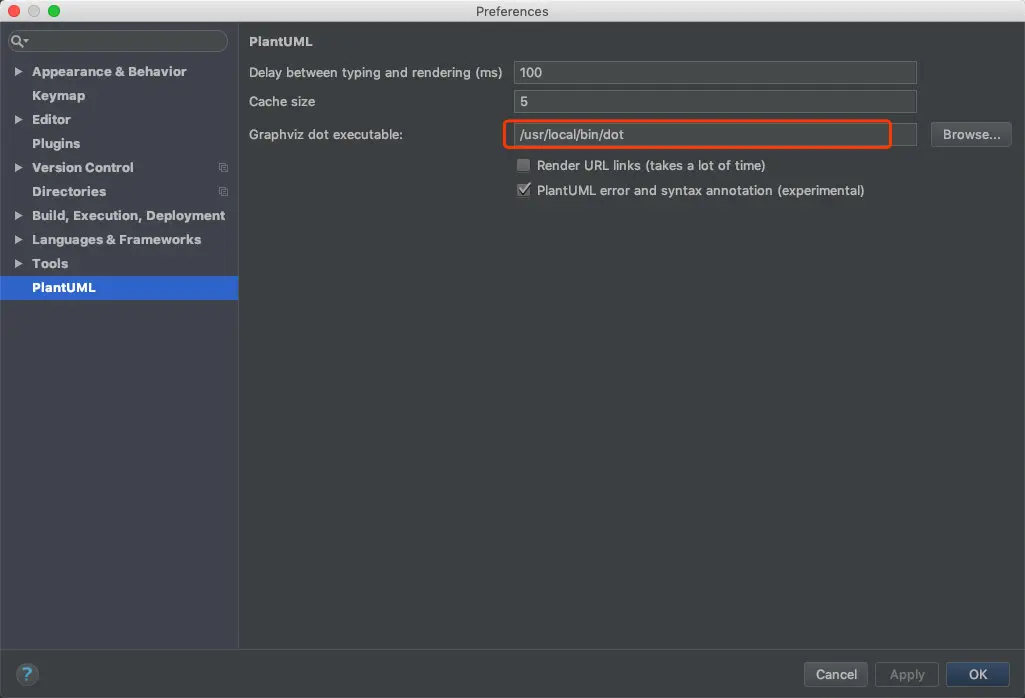Viewport: 1025px width, 698px height.
Task: Open the Plugins settings page
Action: click(56, 143)
